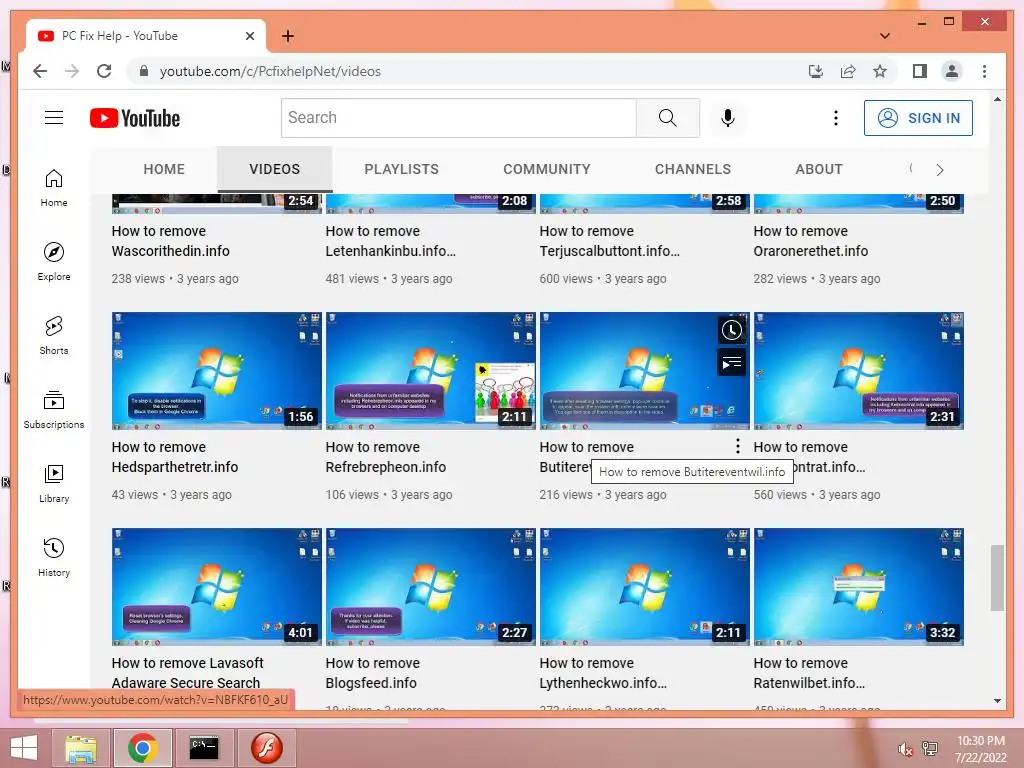The height and width of the screenshot is (768, 1024).
Task: Open History in the sidebar
Action: tap(54, 557)
